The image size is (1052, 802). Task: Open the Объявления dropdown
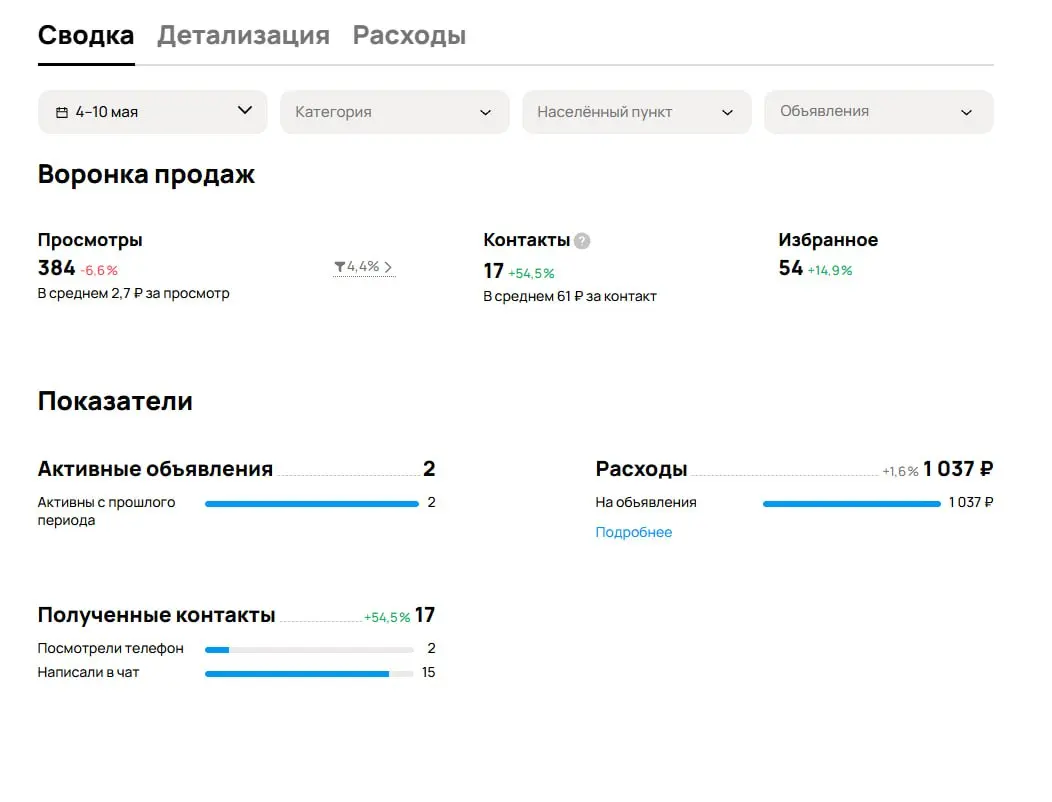(879, 112)
